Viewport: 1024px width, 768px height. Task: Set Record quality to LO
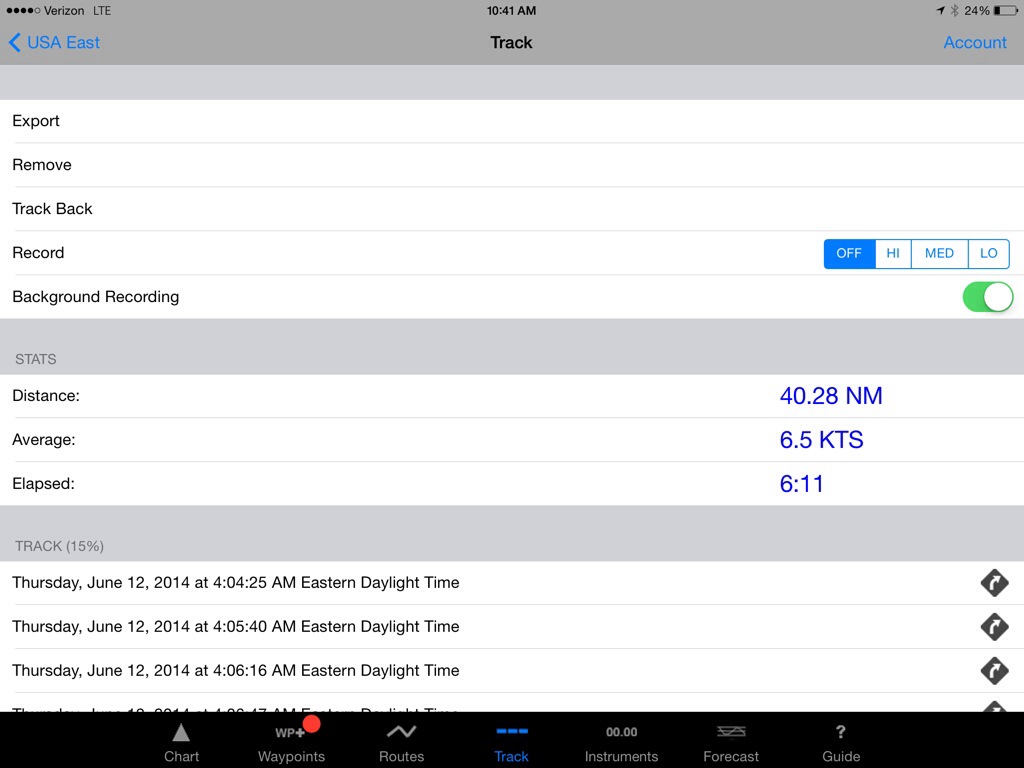point(988,253)
